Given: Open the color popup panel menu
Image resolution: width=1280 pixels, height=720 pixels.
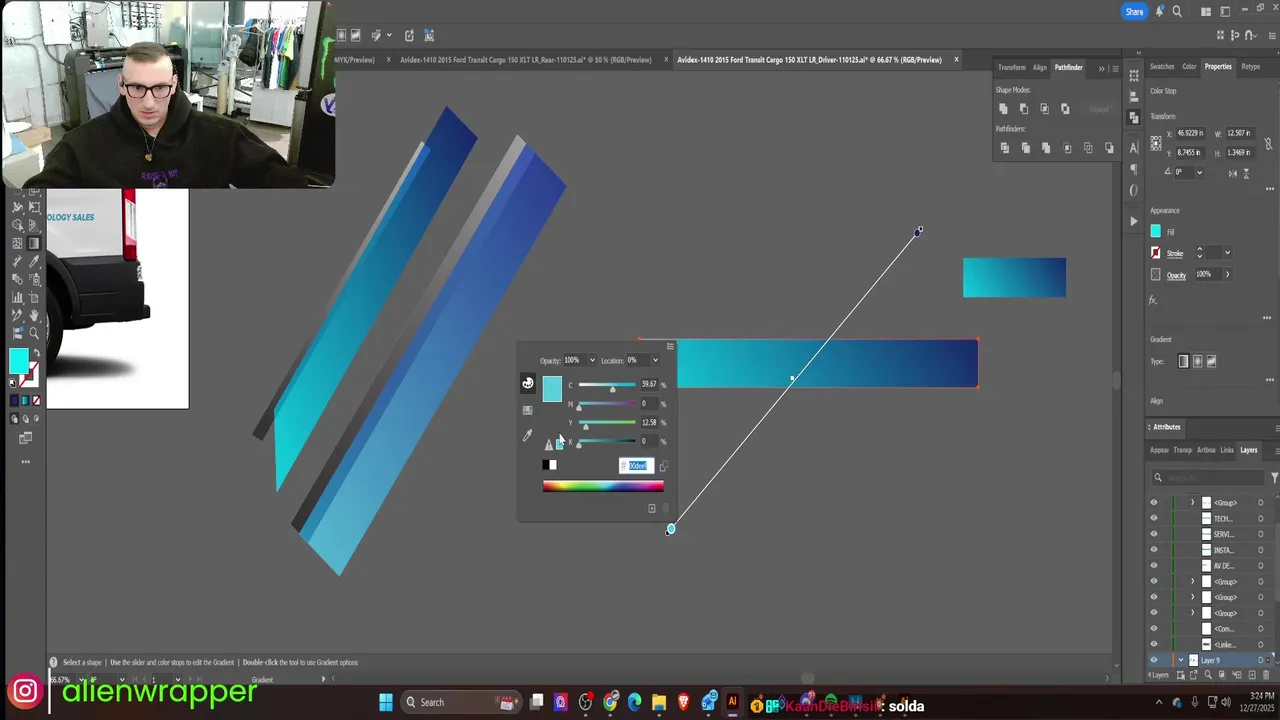Looking at the screenshot, I should coord(670,346).
